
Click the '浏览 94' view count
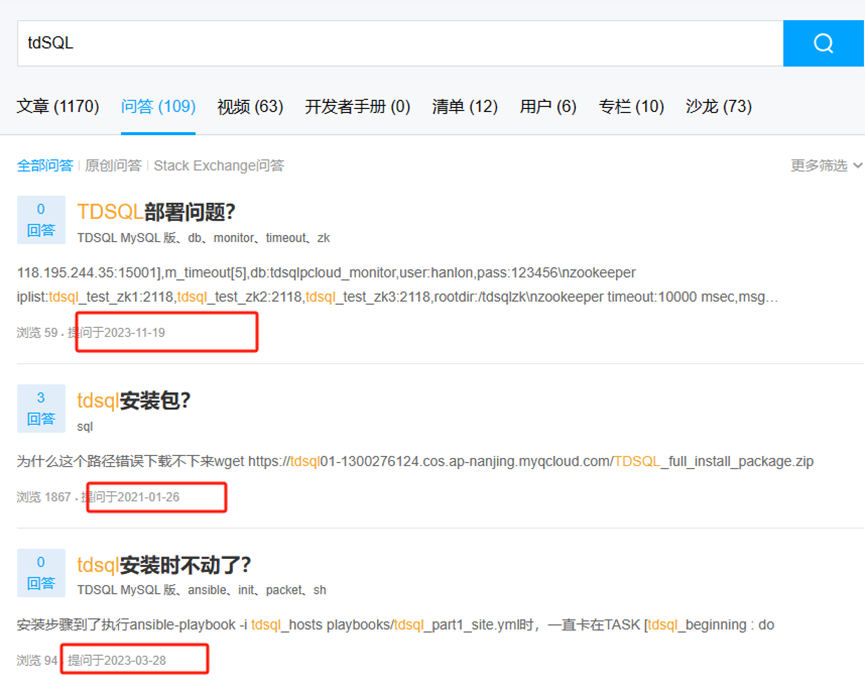(x=37, y=660)
